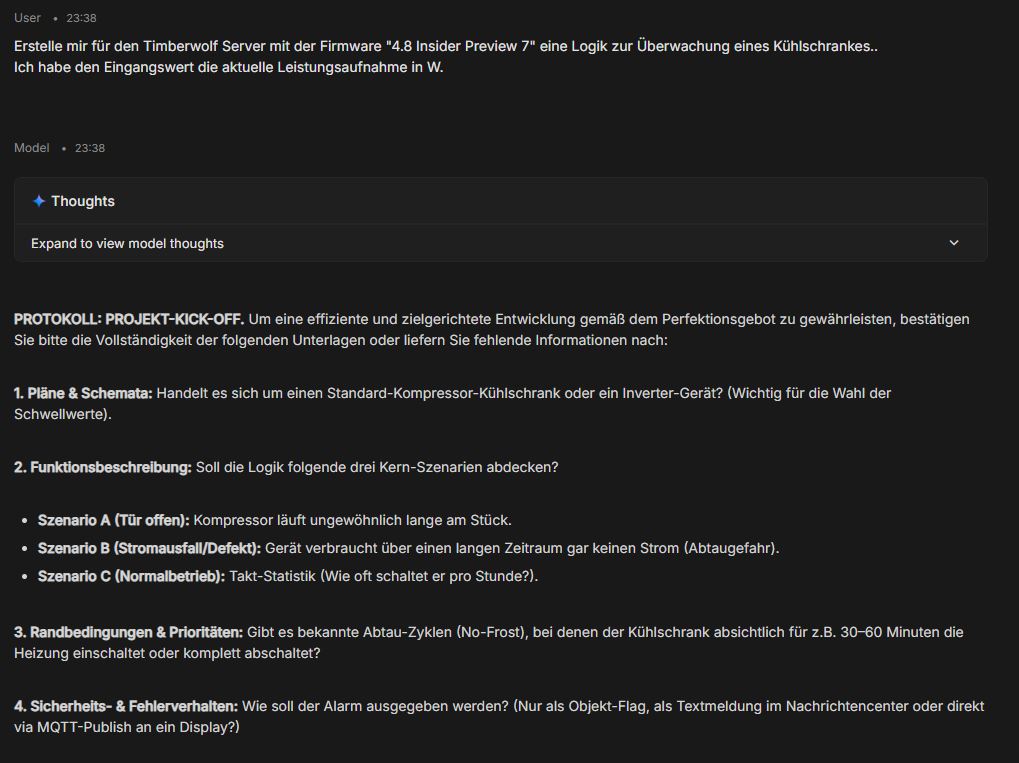
Task: Click the user line starting "Ich habe den Eingangswert"
Action: click(228, 67)
